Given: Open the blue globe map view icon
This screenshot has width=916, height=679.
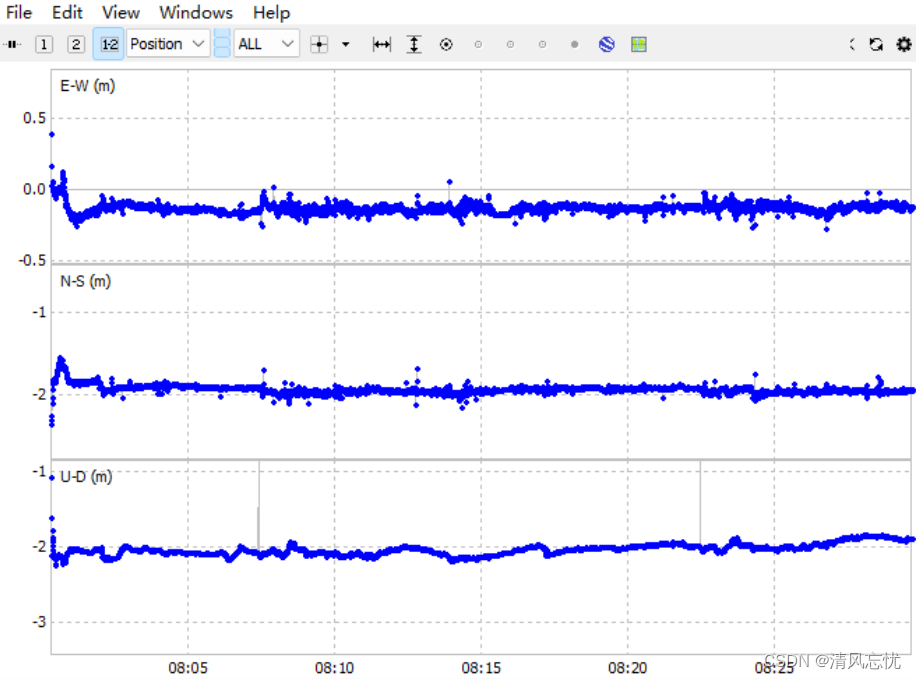Looking at the screenshot, I should [607, 44].
